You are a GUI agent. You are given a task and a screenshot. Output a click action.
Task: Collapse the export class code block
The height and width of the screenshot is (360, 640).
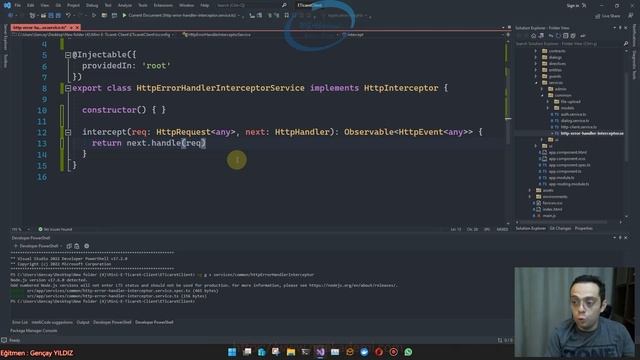pyautogui.click(x=68, y=88)
